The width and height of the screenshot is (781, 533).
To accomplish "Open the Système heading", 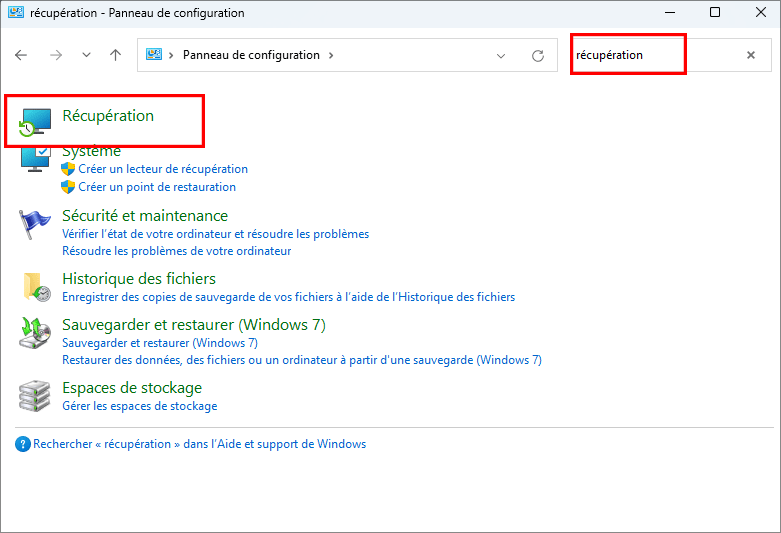I will coord(91,151).
